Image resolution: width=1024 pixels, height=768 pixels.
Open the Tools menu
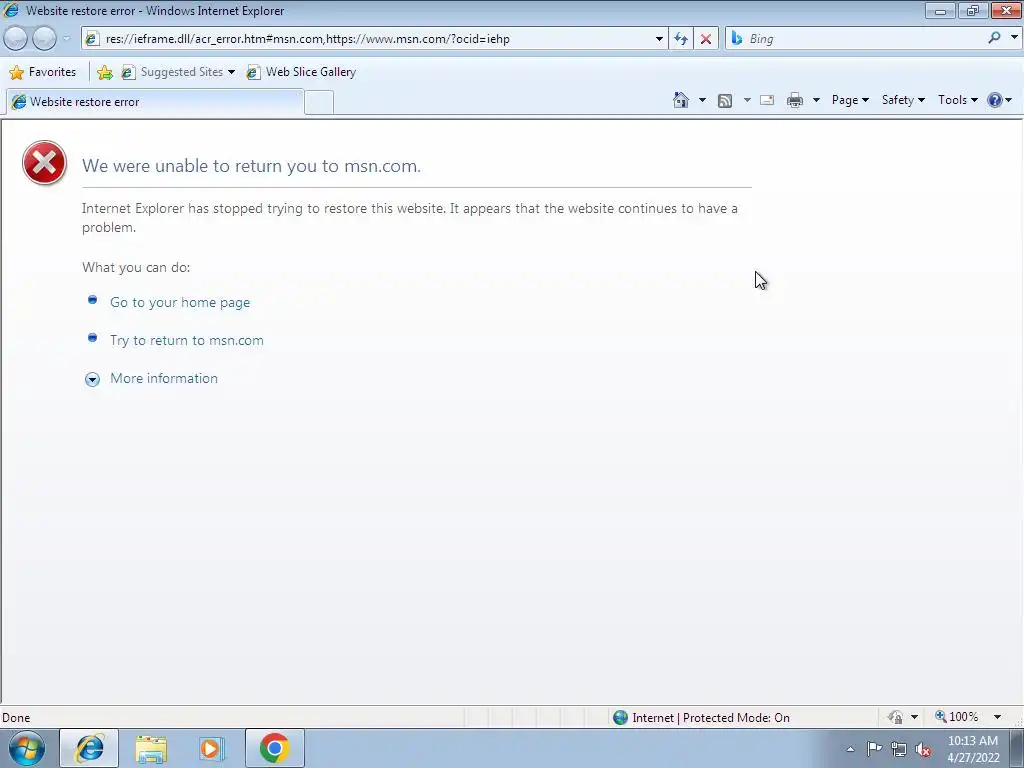tap(957, 100)
